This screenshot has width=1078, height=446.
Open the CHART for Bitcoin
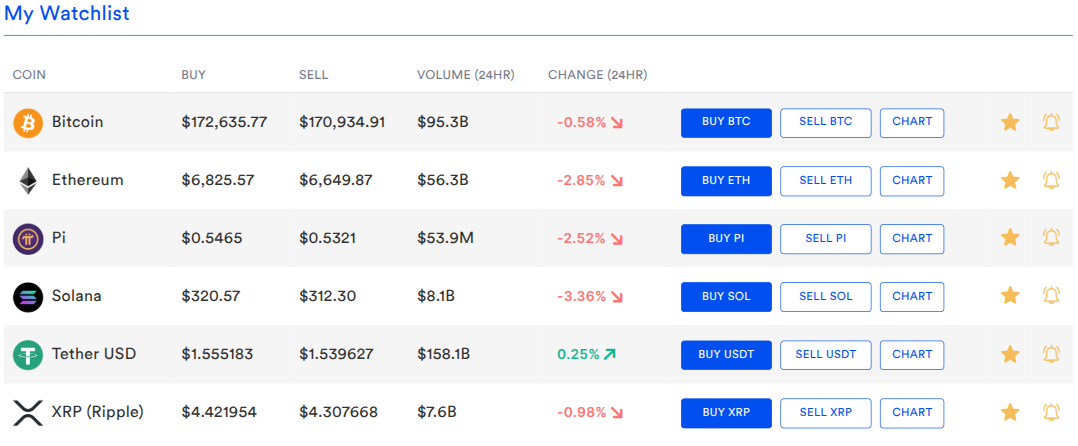[x=912, y=123]
